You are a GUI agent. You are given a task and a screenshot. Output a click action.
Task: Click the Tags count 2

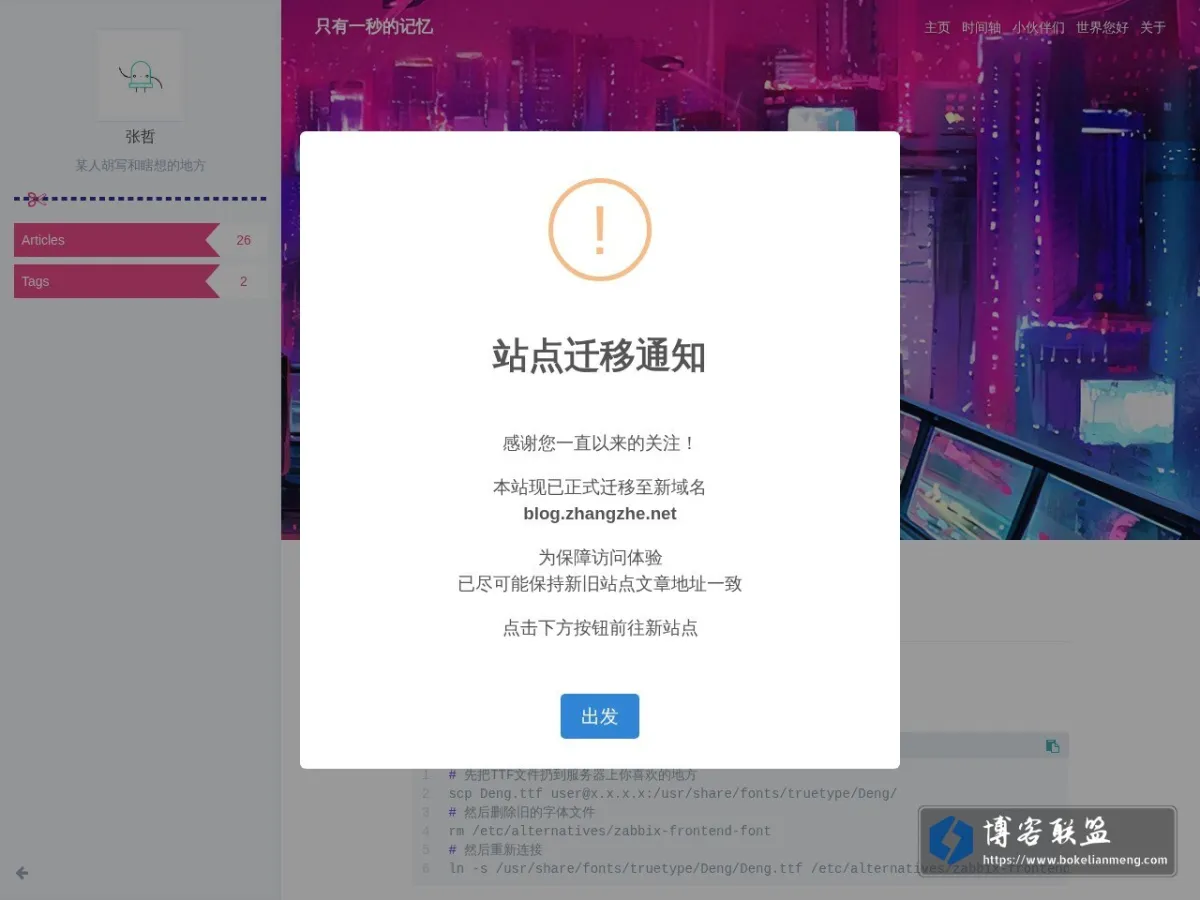point(244,281)
